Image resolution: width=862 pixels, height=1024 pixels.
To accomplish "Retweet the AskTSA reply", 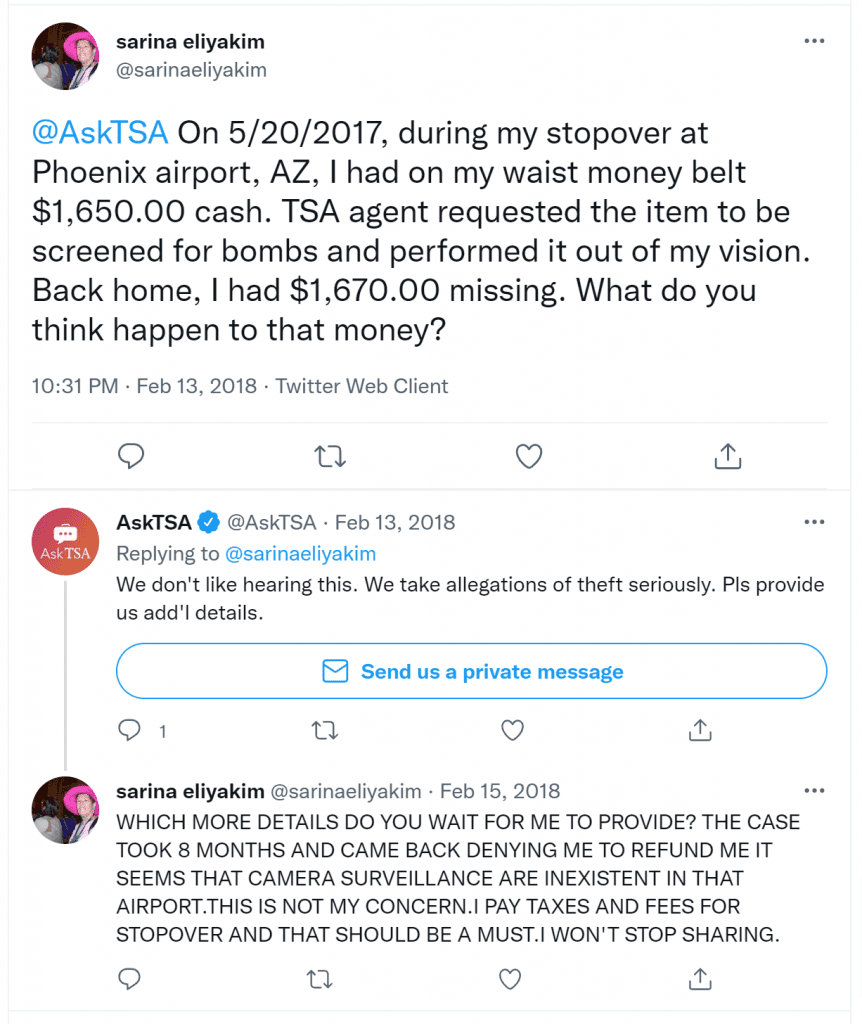I will pos(325,730).
